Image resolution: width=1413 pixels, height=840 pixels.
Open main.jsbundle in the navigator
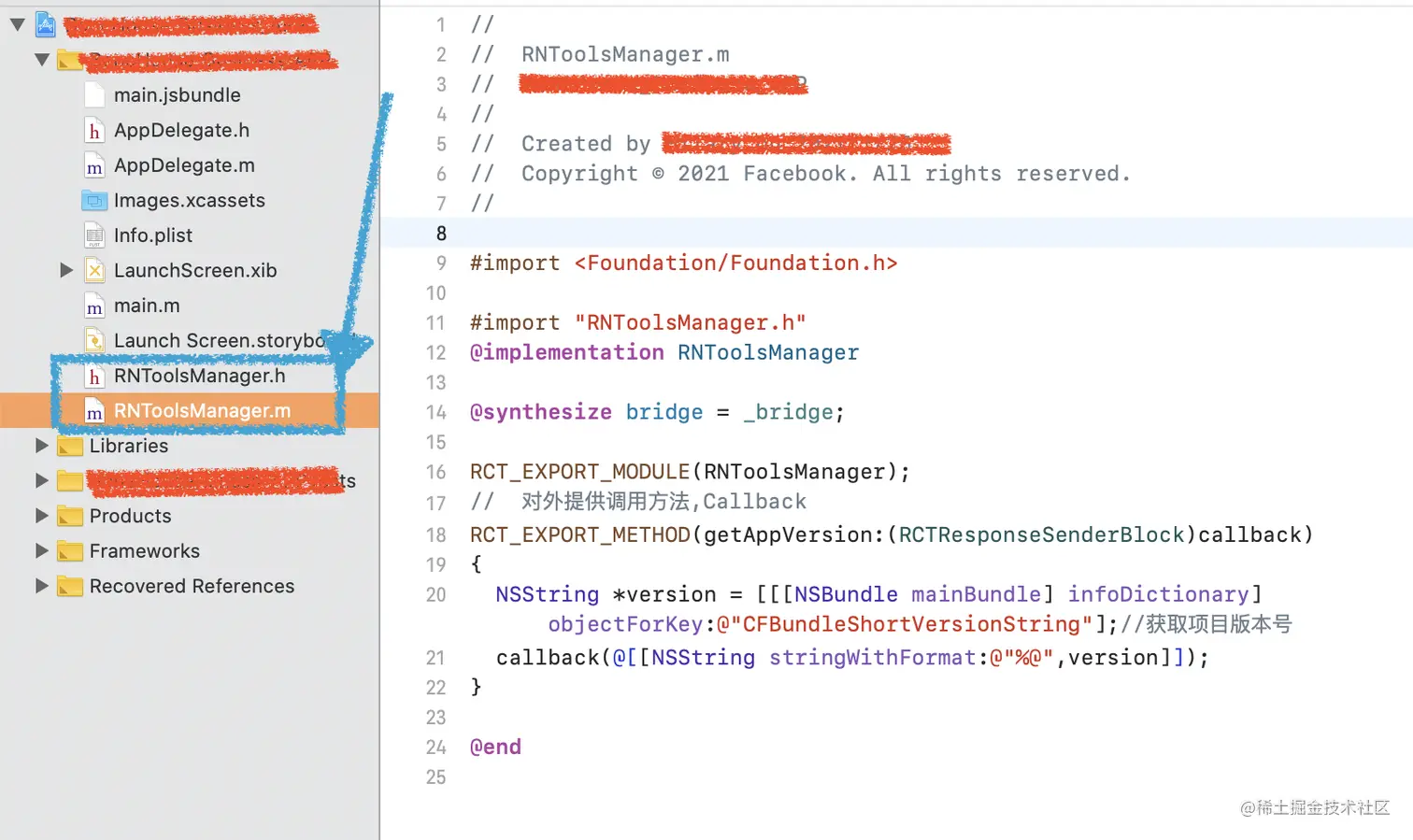[x=177, y=95]
